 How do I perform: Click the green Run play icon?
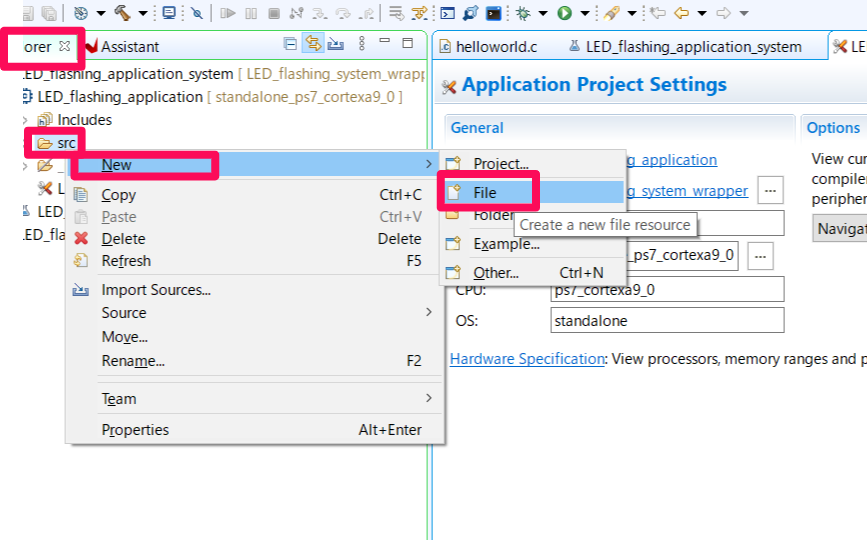pos(565,13)
